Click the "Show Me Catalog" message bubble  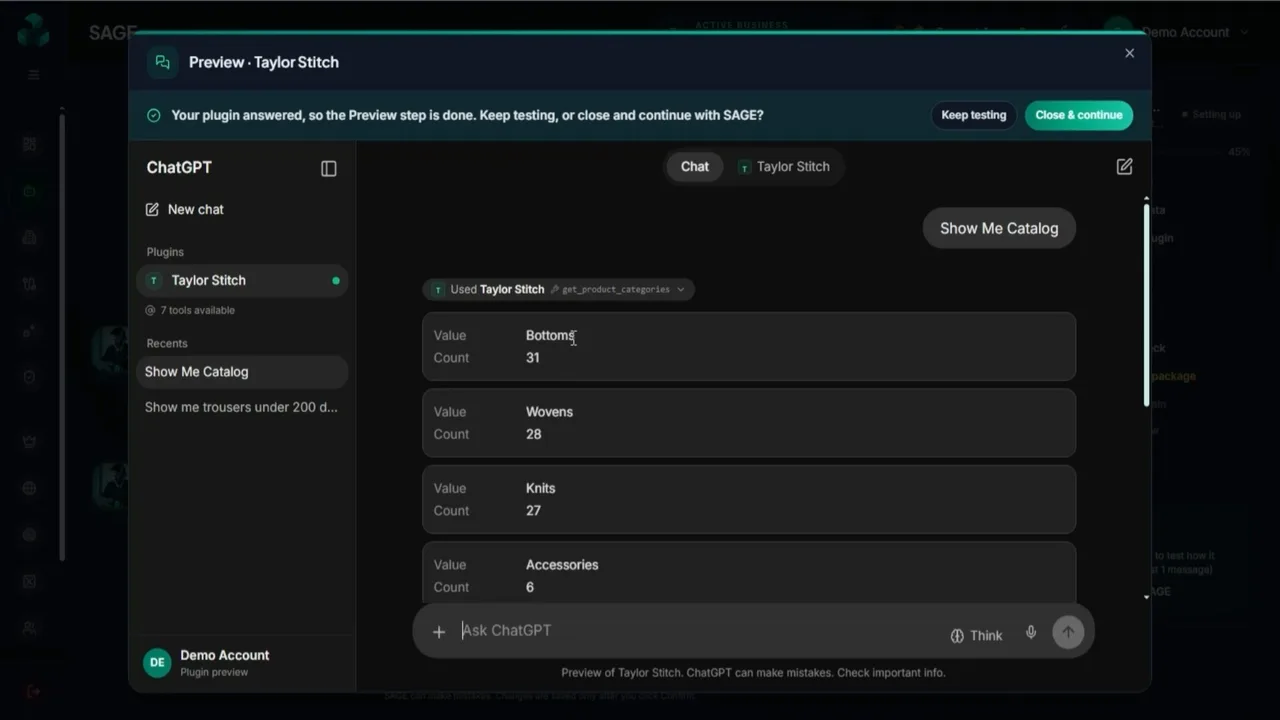(999, 228)
